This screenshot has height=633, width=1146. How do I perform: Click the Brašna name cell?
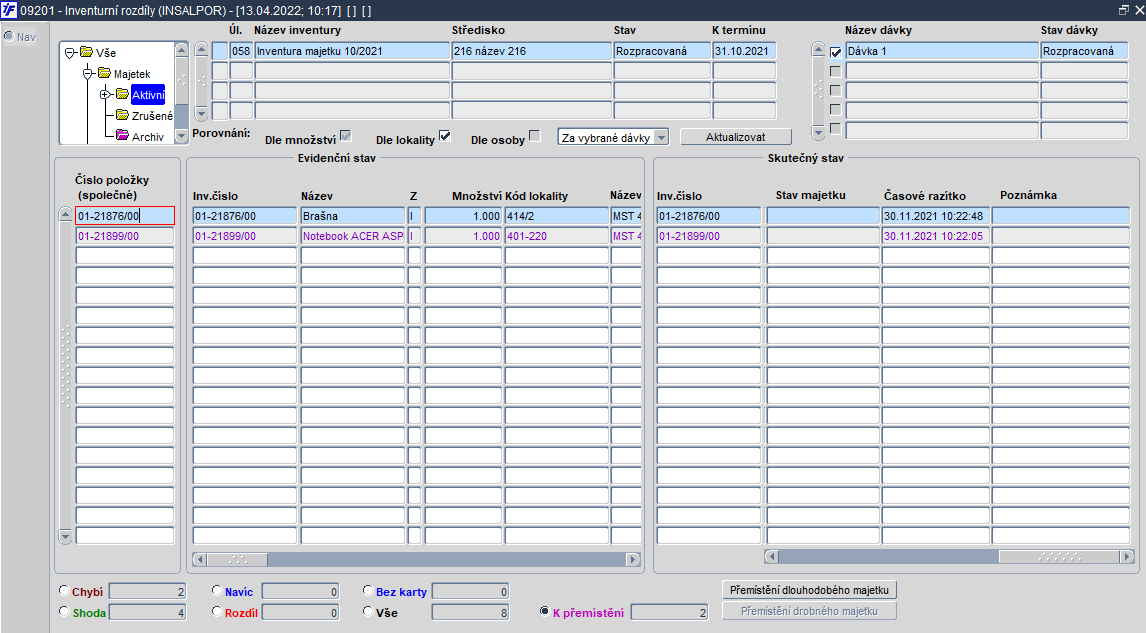tap(352, 216)
